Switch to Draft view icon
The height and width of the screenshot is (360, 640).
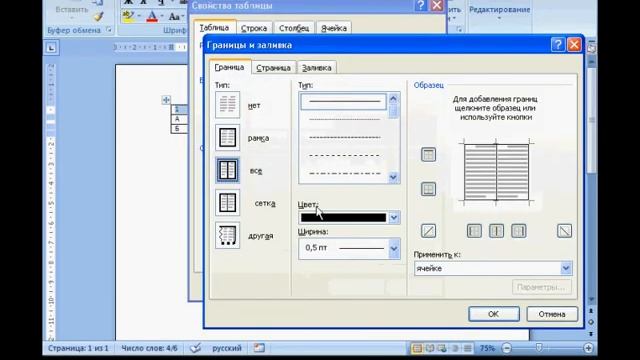pyautogui.click(x=467, y=348)
